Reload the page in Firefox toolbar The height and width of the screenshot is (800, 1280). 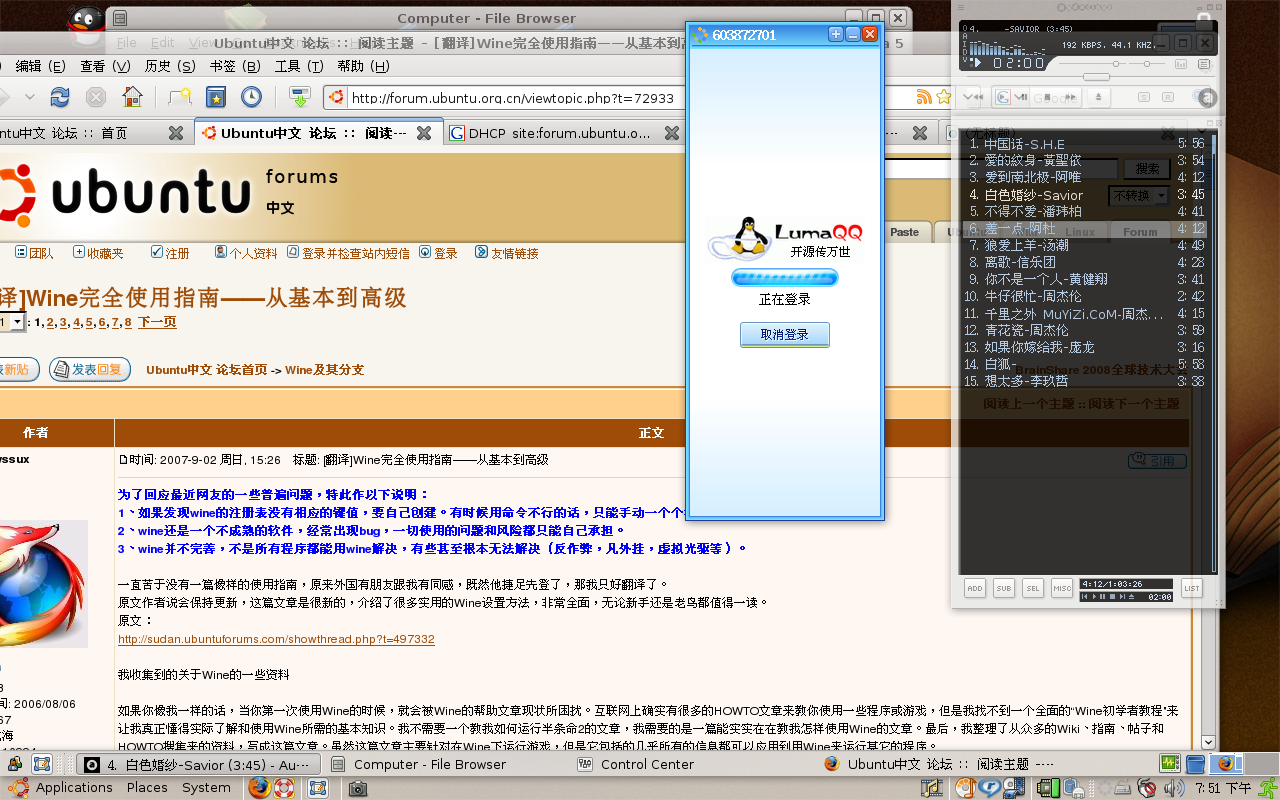[x=60, y=97]
